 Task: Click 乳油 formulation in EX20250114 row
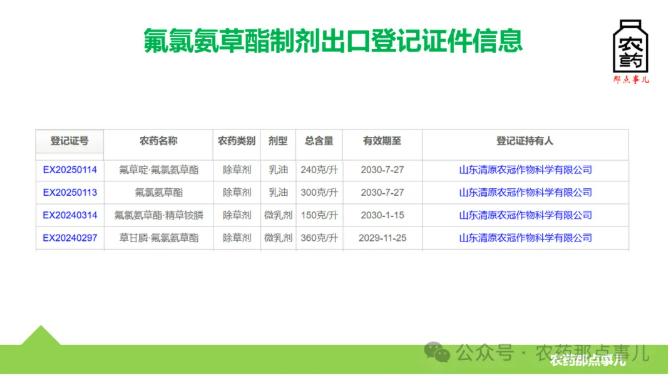click(278, 170)
